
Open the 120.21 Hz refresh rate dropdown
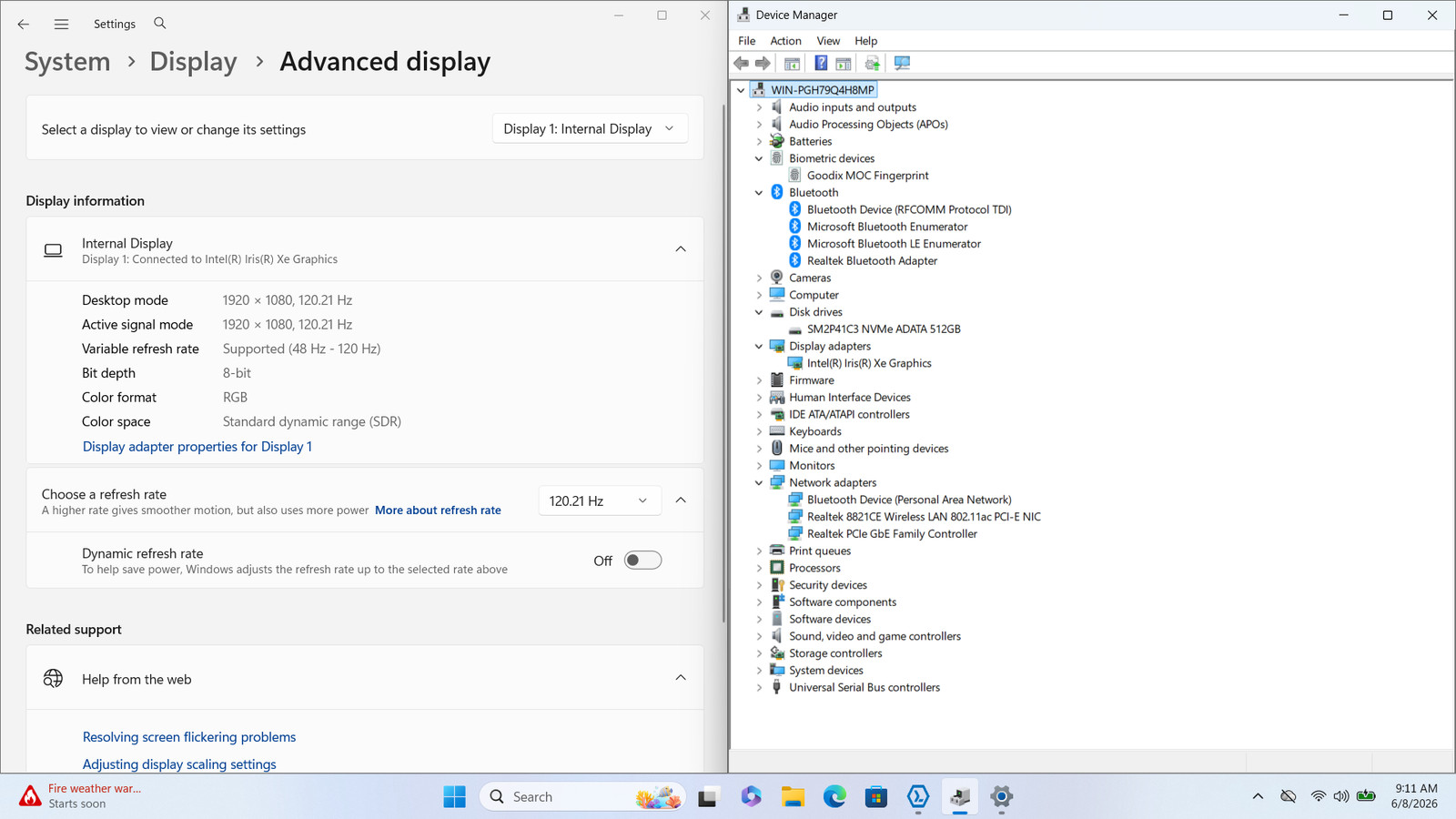coord(599,500)
